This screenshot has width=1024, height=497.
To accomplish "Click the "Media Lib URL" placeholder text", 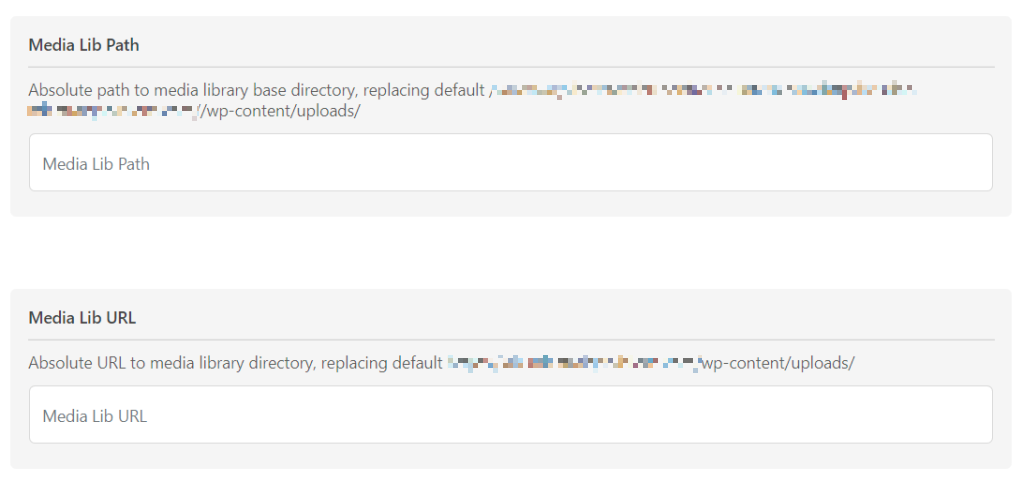I will (x=95, y=416).
